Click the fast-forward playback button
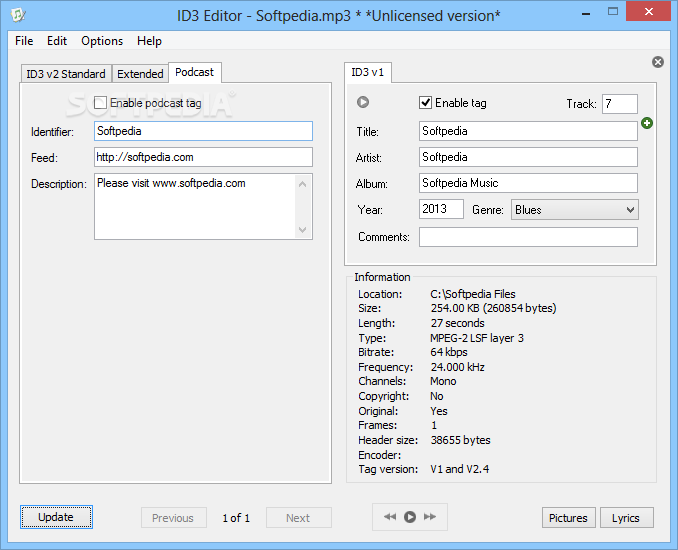This screenshot has width=678, height=550. (x=430, y=517)
